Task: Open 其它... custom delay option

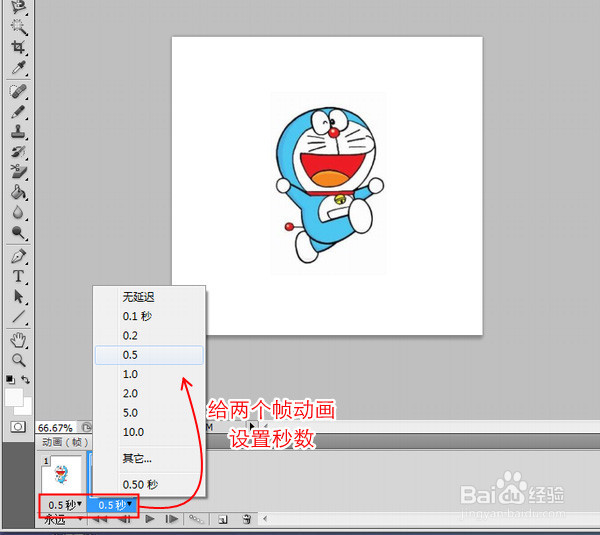Action: pyautogui.click(x=149, y=458)
